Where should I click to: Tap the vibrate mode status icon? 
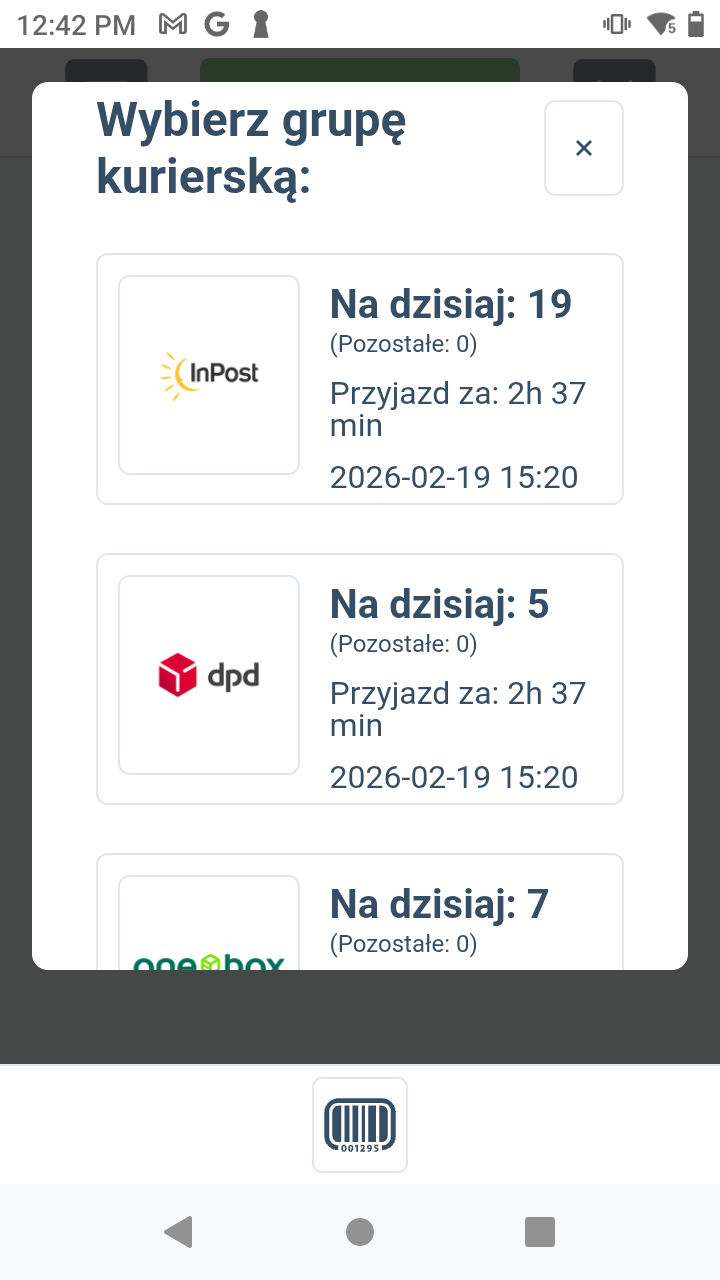point(617,24)
